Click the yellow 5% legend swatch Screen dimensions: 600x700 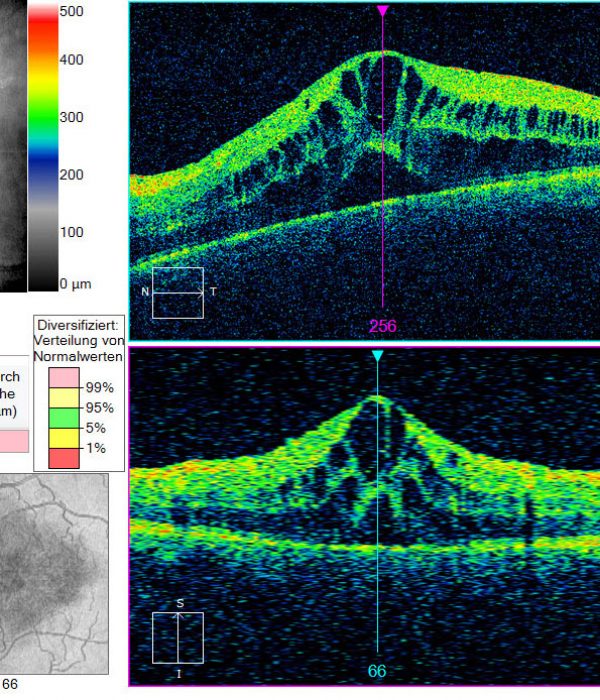click(64, 438)
